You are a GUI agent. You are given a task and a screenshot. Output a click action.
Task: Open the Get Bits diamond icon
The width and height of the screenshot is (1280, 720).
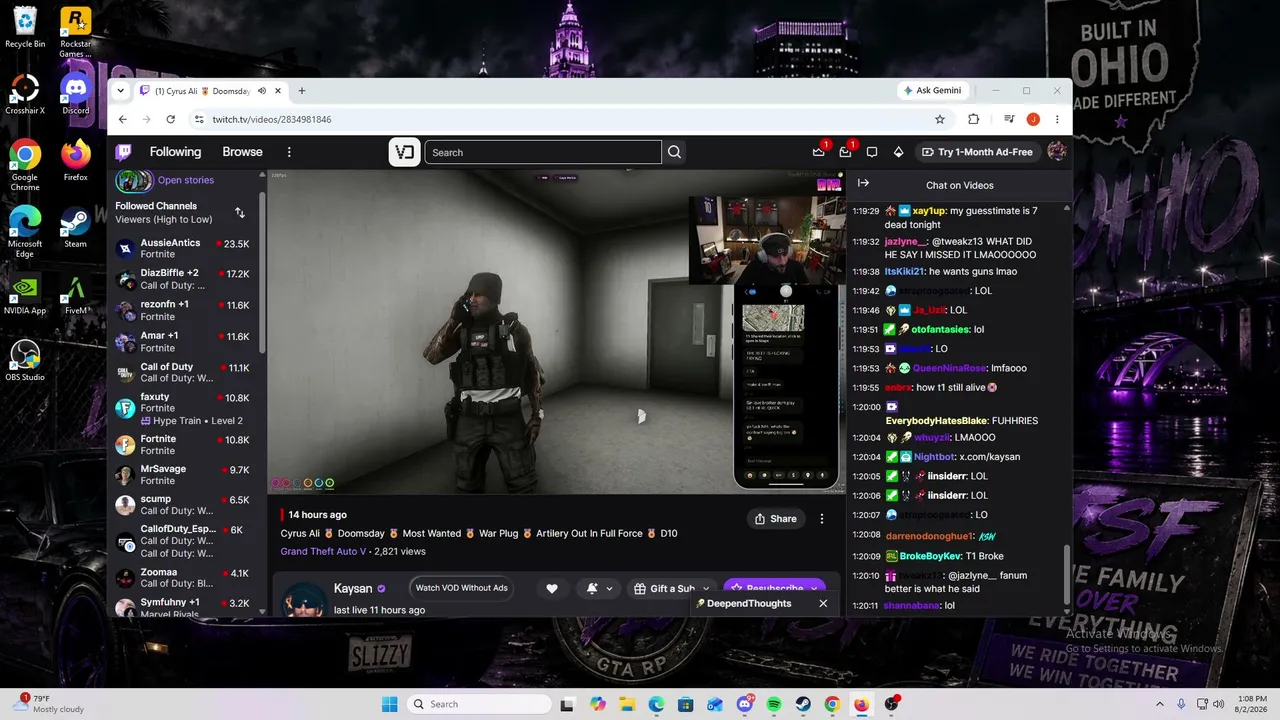coord(898,152)
